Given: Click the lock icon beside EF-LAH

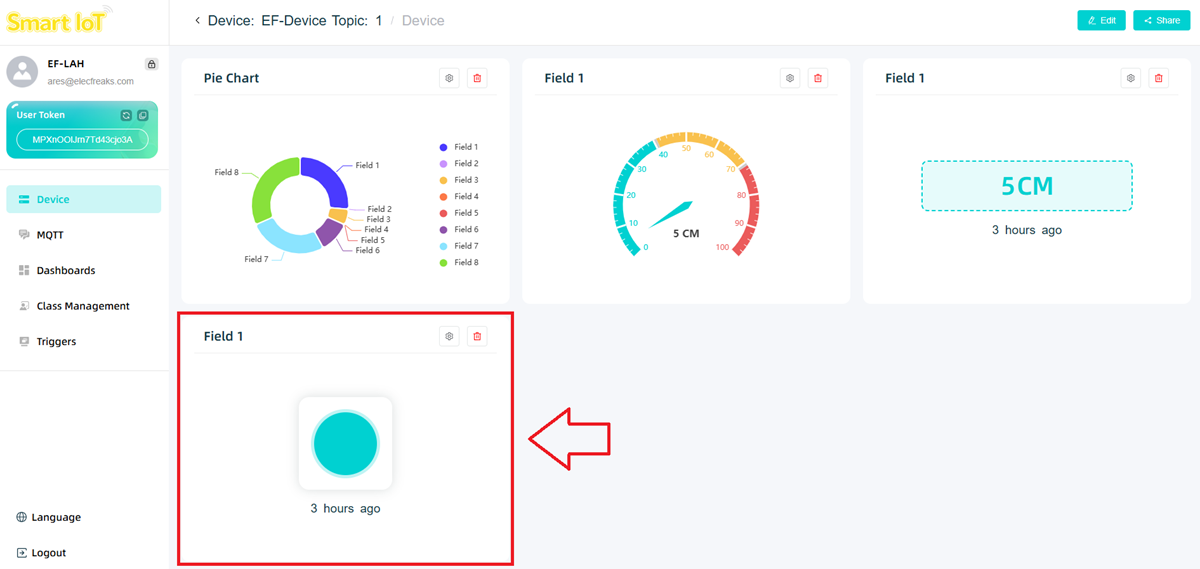Looking at the screenshot, I should click(x=151, y=64).
